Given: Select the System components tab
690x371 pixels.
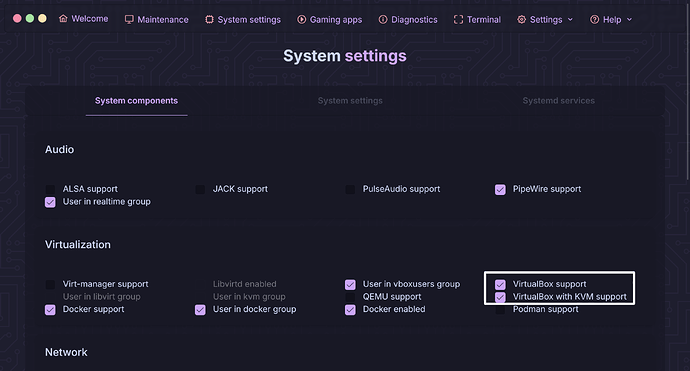Looking at the screenshot, I should pyautogui.click(x=136, y=101).
